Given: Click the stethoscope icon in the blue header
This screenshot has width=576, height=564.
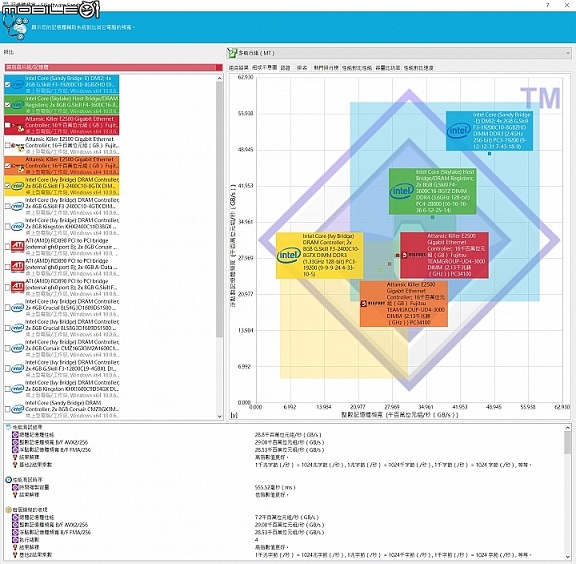Looking at the screenshot, I should click(15, 27).
